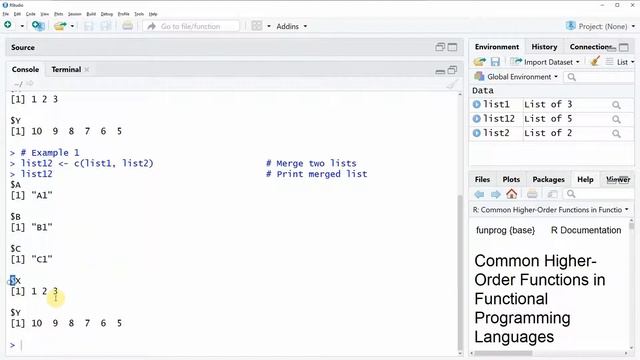Screen dimensions: 640x360
Task: Switch to the History tab
Action: (x=544, y=47)
